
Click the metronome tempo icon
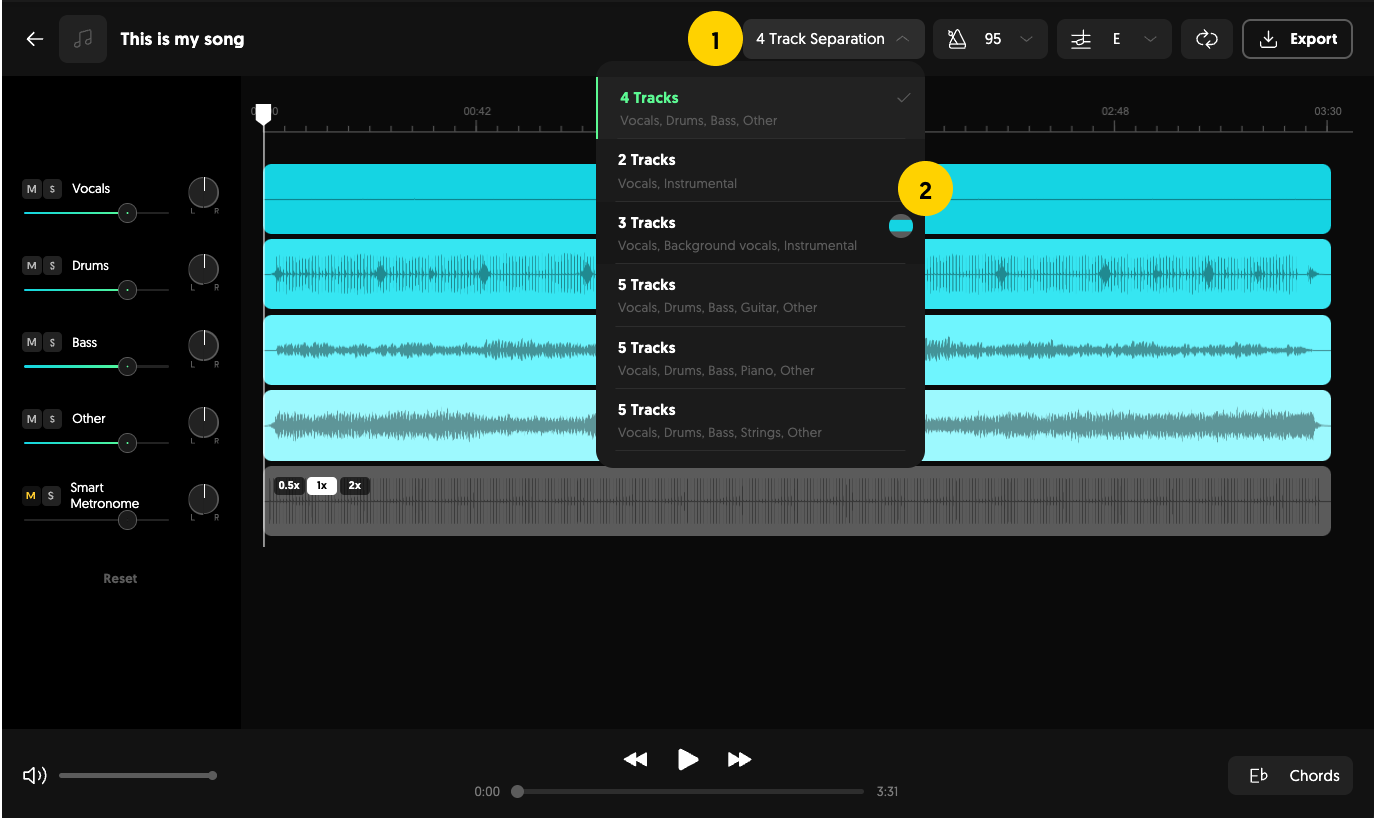tap(957, 39)
